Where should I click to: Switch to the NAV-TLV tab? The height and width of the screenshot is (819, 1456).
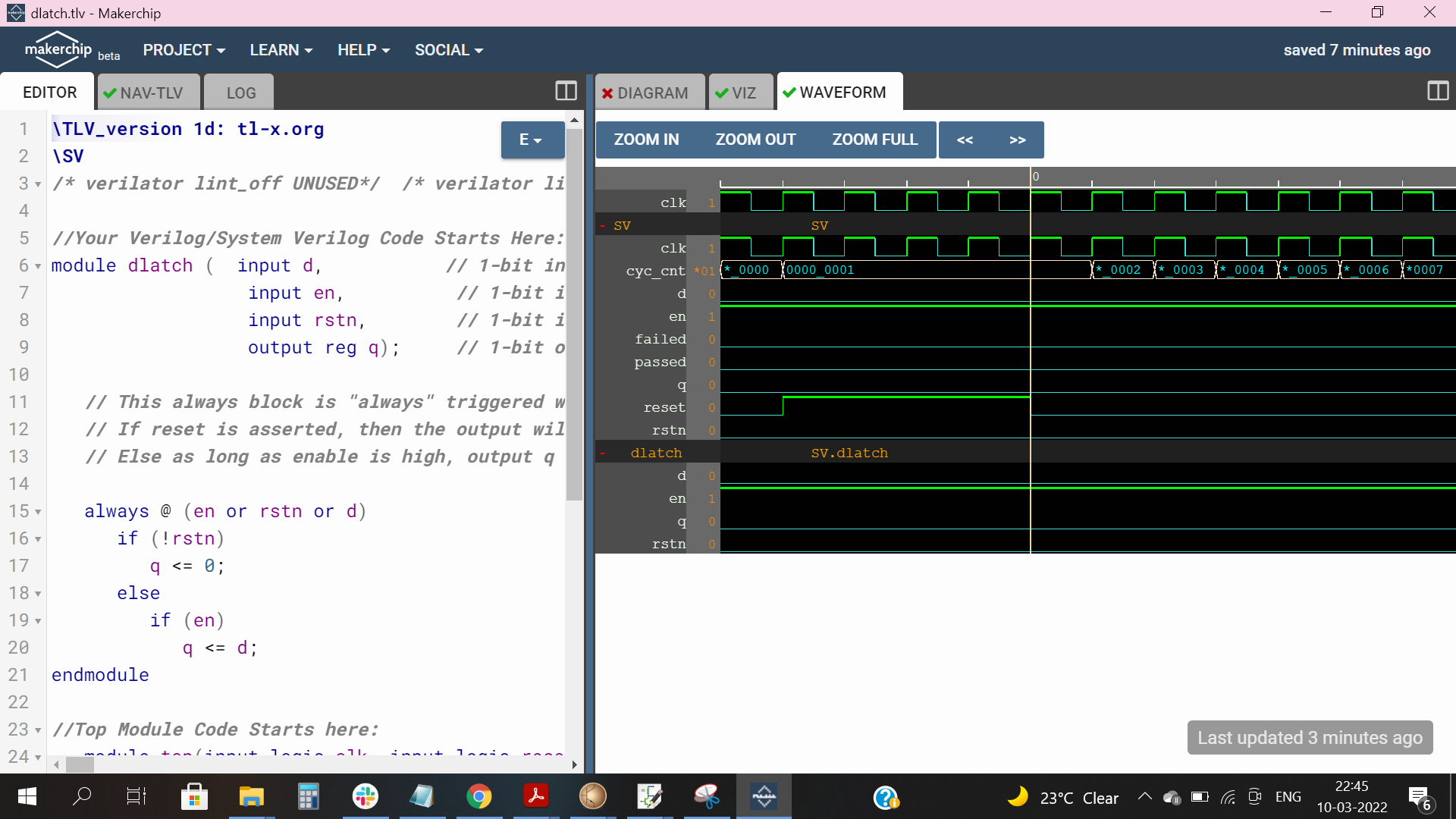(149, 93)
